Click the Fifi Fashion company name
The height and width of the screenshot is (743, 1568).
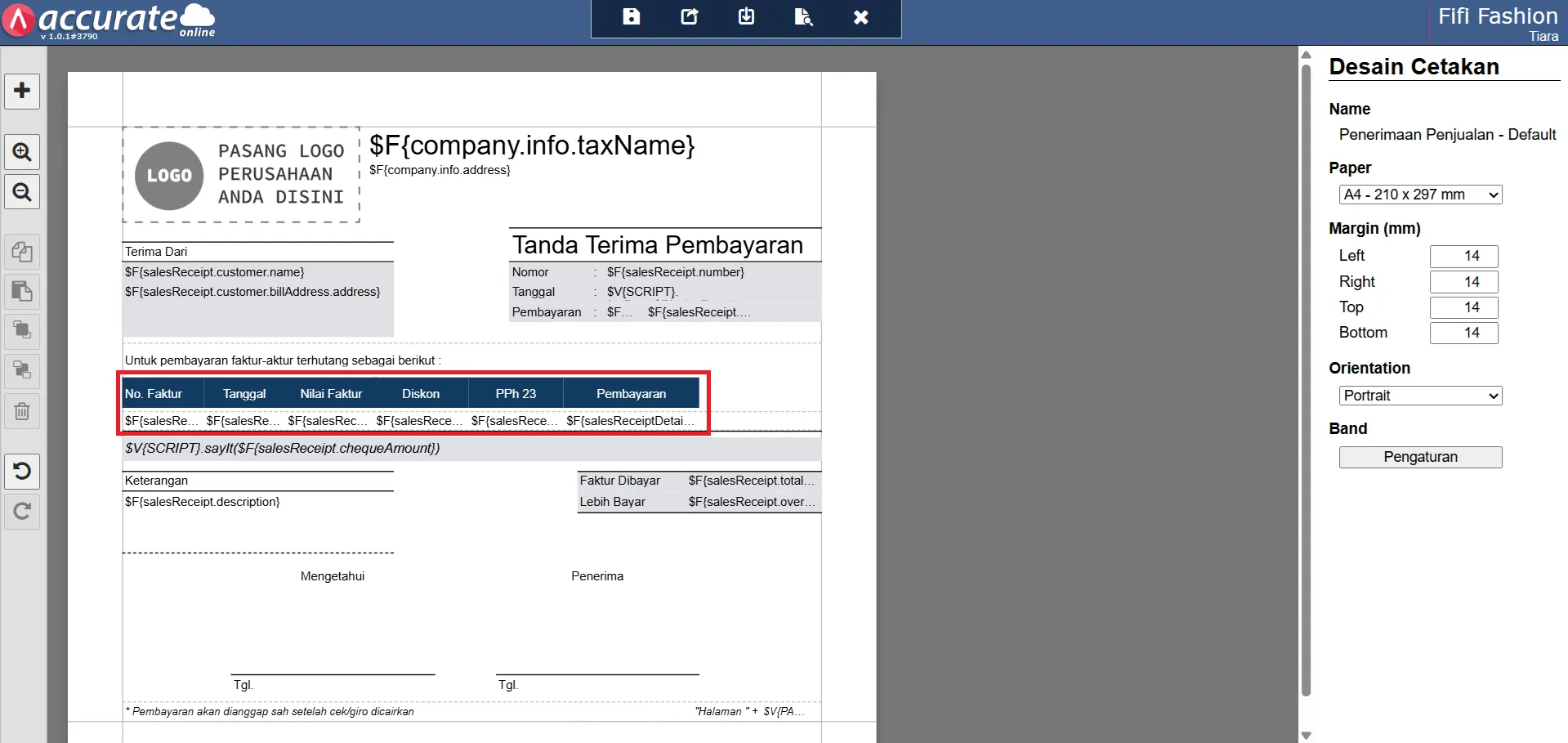(1498, 16)
